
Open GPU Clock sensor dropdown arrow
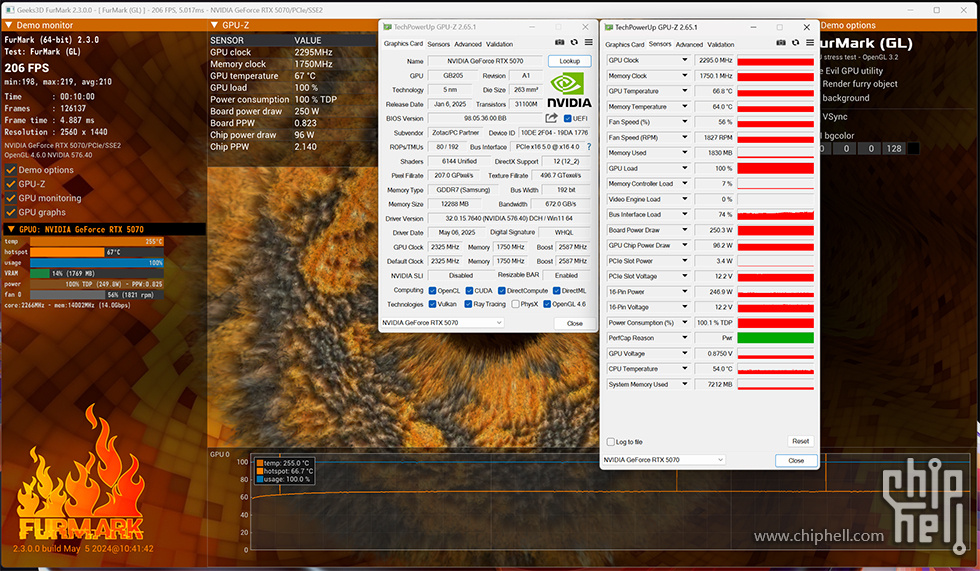(x=684, y=60)
